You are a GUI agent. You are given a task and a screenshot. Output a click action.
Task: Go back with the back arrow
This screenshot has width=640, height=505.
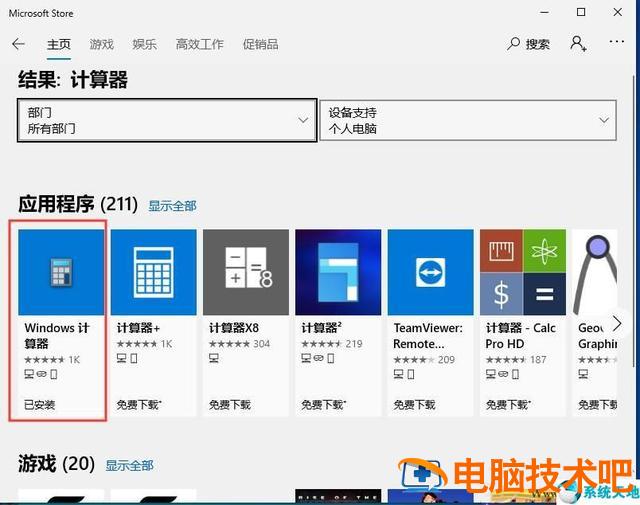pyautogui.click(x=18, y=44)
